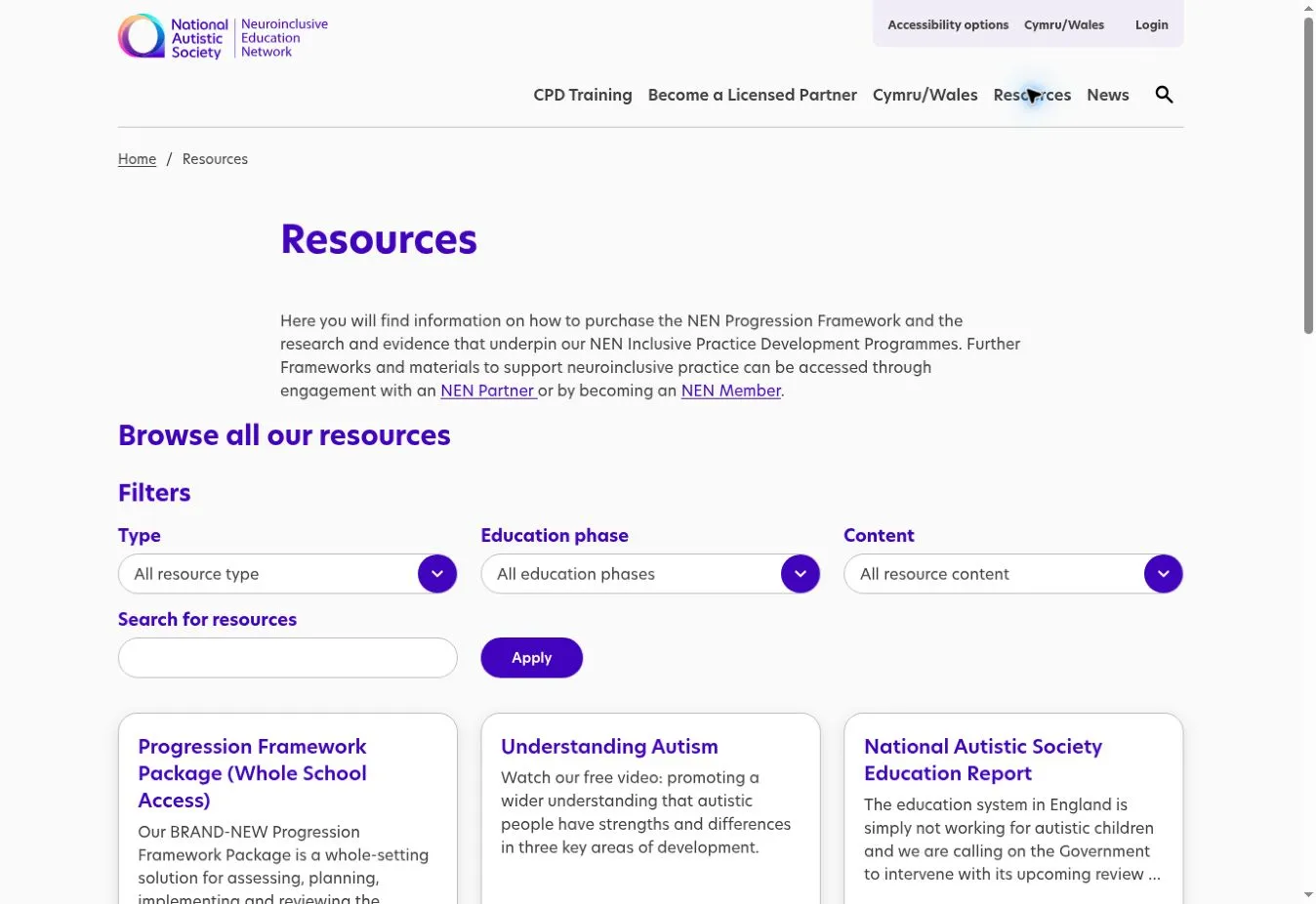Apply the resource filters
The image size is (1316, 904).
click(532, 658)
